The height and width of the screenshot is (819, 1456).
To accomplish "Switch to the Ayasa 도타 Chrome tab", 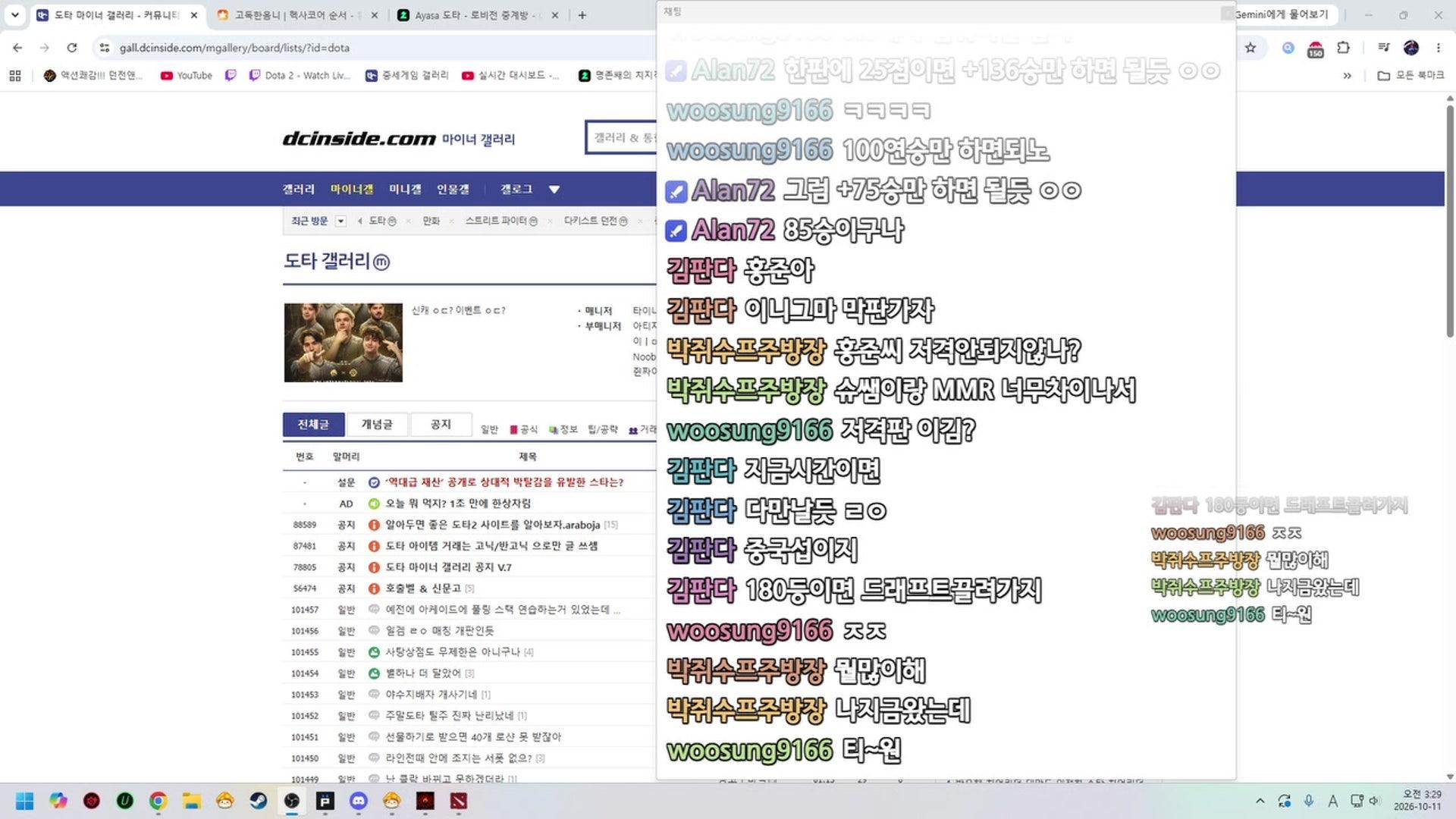I will pyautogui.click(x=476, y=15).
